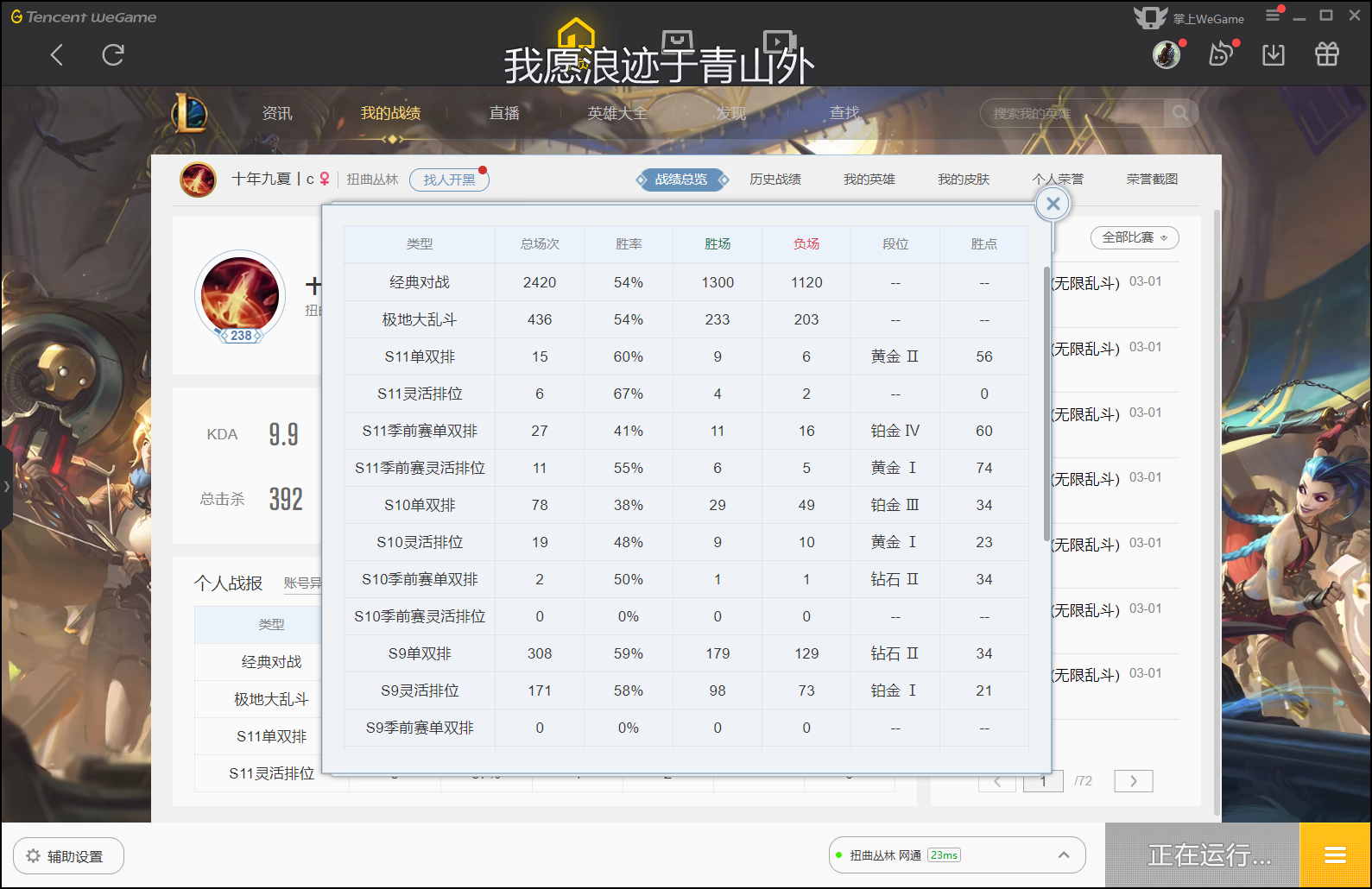
Task: Click the 找人开黑 button
Action: [449, 180]
